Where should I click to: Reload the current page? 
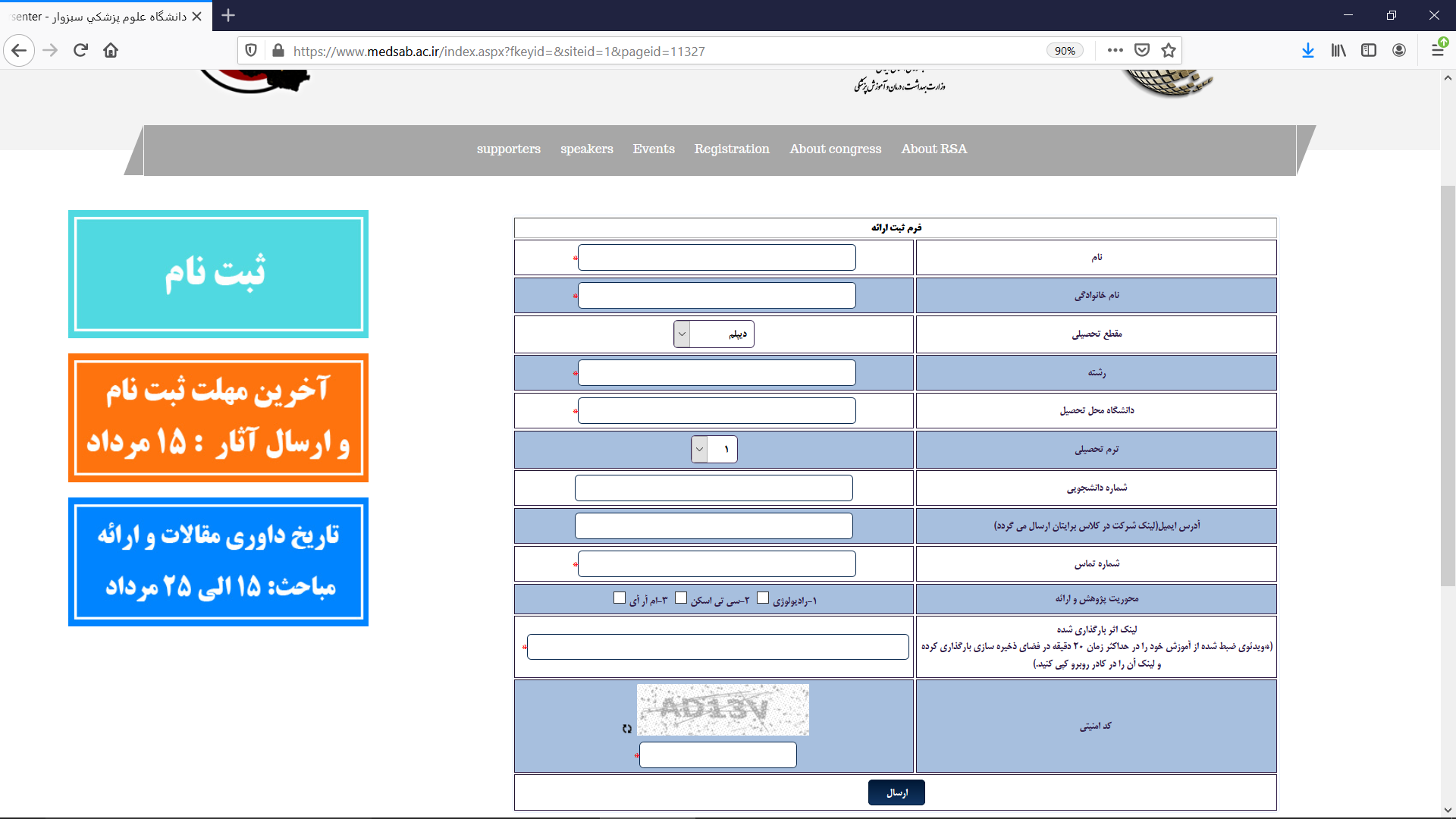point(80,50)
